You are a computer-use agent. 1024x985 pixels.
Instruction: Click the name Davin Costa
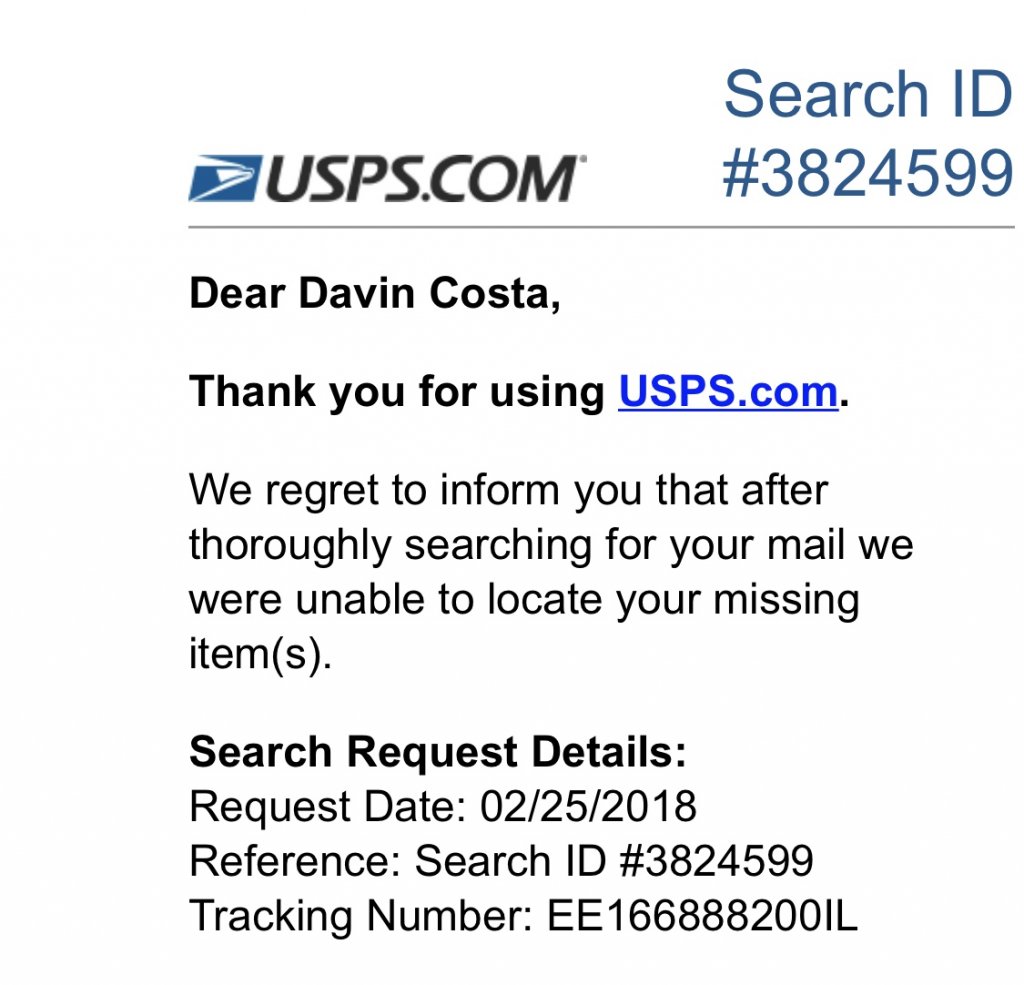[426, 293]
